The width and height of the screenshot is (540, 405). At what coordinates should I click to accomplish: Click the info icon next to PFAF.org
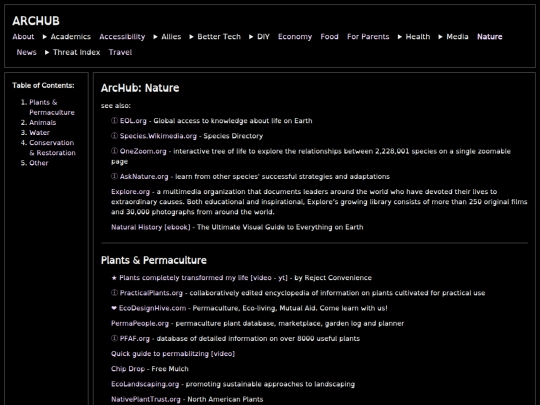(114, 338)
